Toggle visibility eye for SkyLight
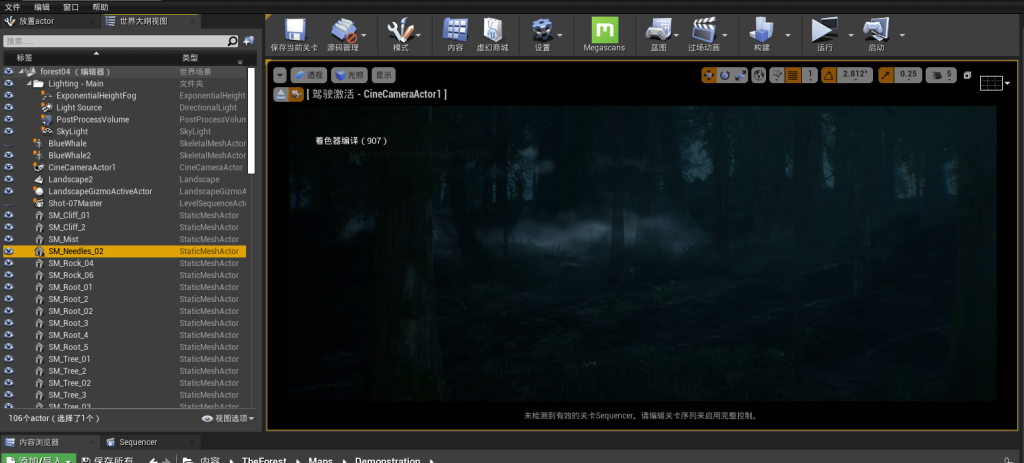The height and width of the screenshot is (463, 1024). coord(8,131)
